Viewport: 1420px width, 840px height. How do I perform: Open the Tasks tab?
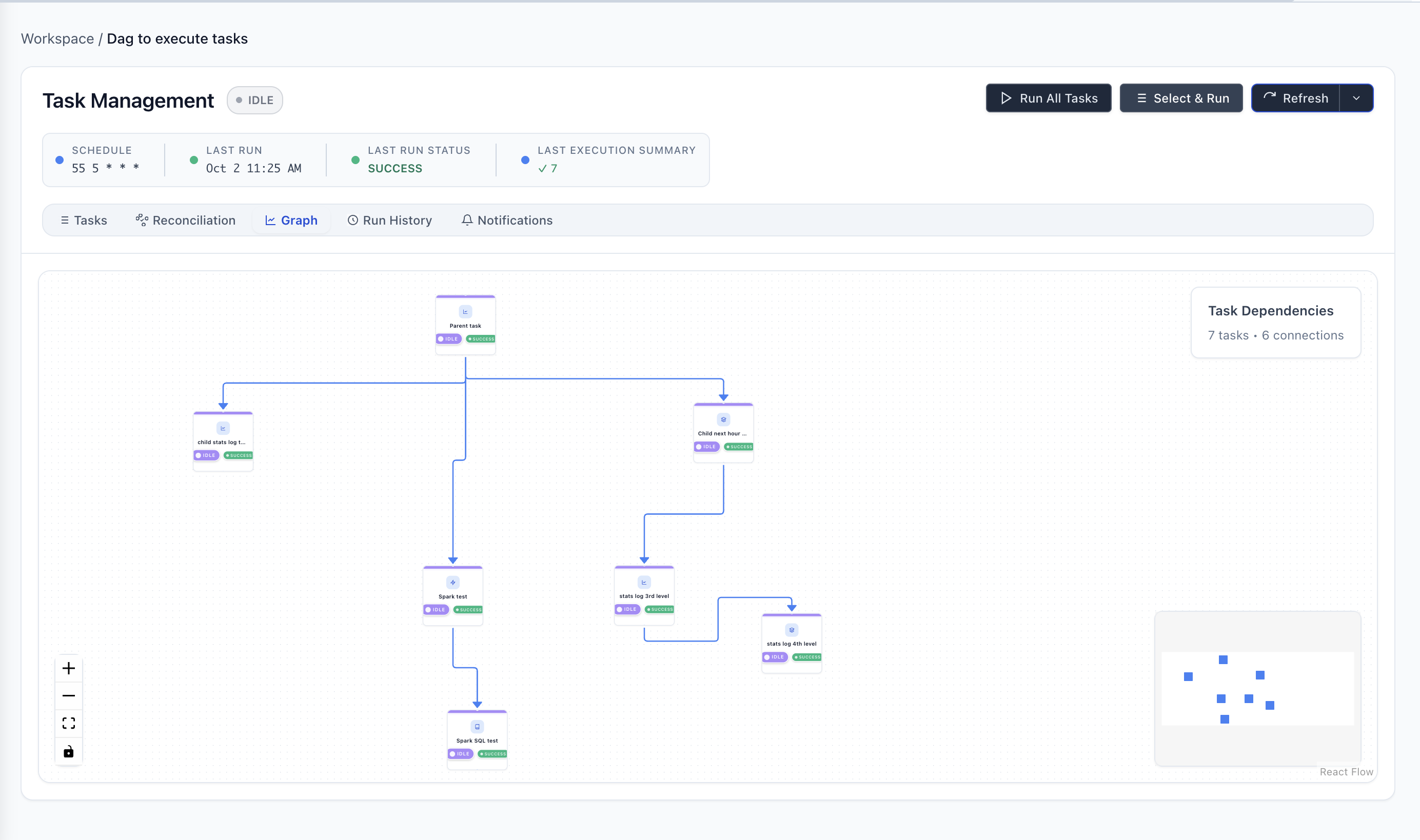tap(84, 220)
